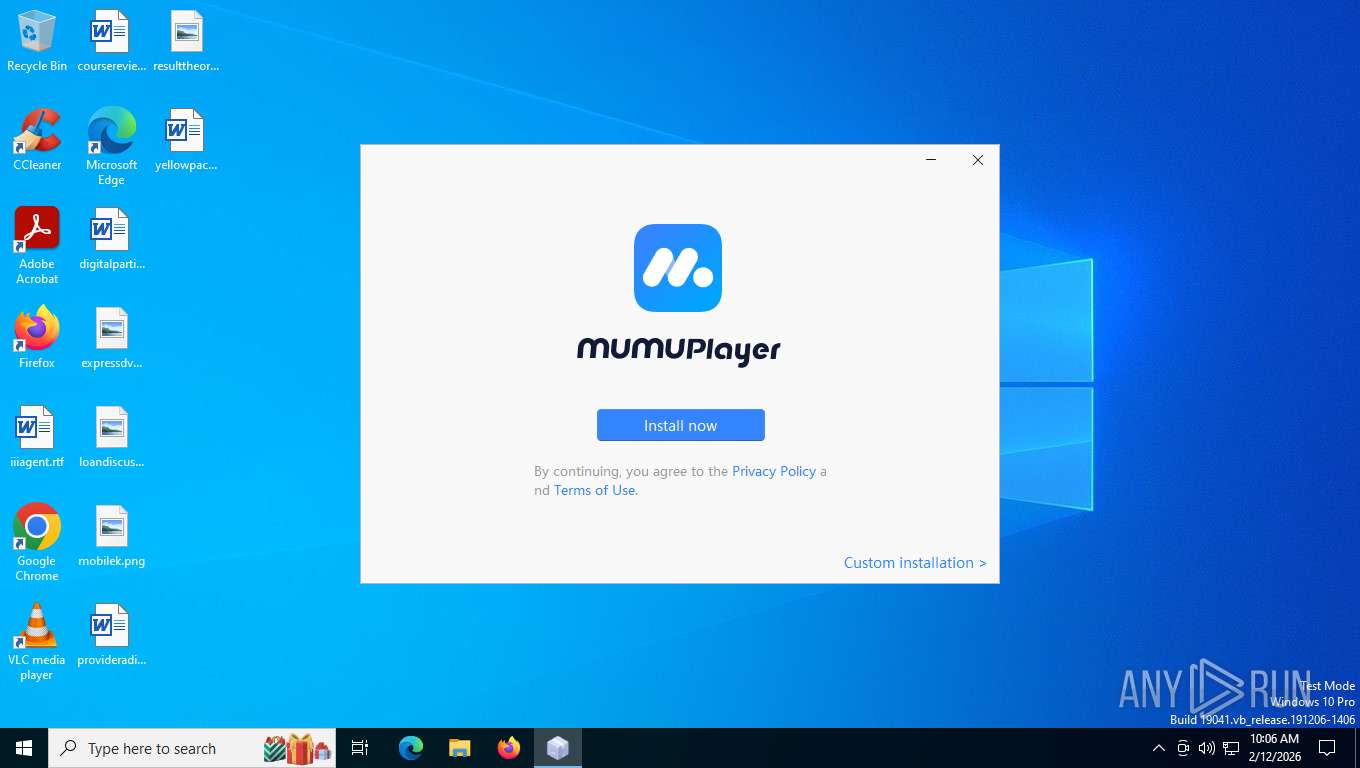Launch Firefox from the taskbar
The width and height of the screenshot is (1360, 768).
click(509, 748)
